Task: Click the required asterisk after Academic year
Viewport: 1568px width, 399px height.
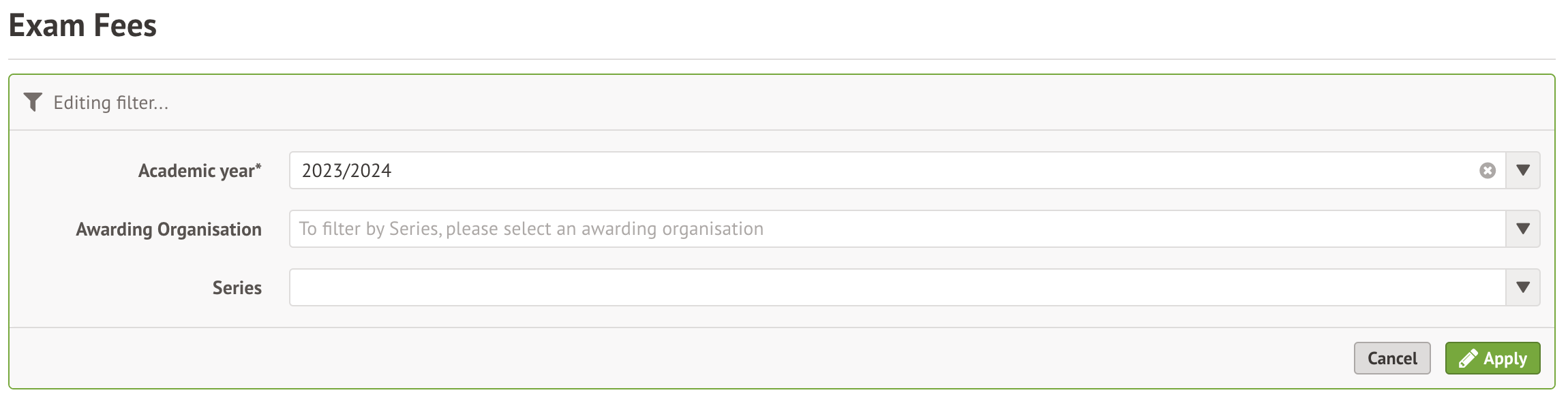Action: pos(259,167)
